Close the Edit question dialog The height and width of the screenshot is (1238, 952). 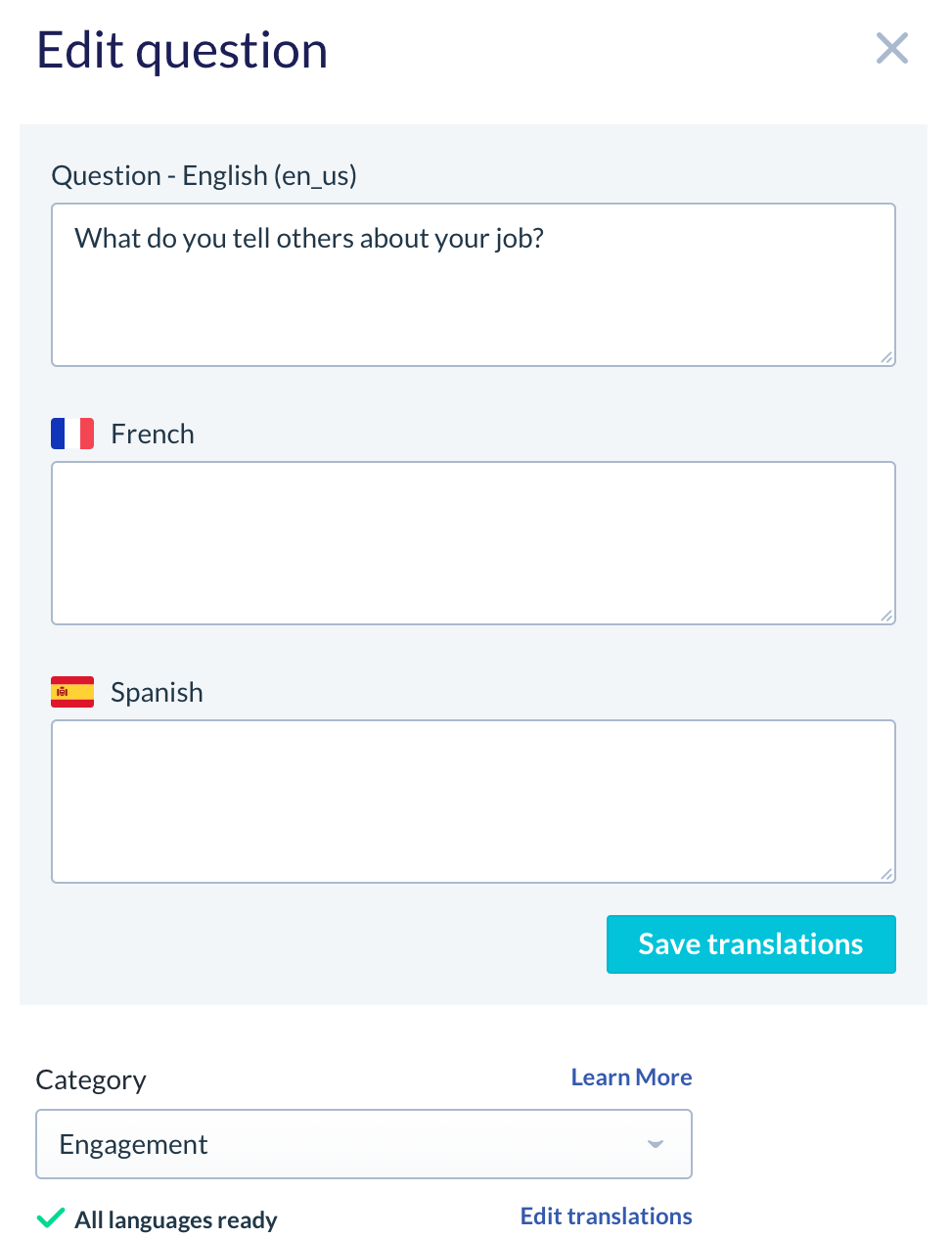892,48
